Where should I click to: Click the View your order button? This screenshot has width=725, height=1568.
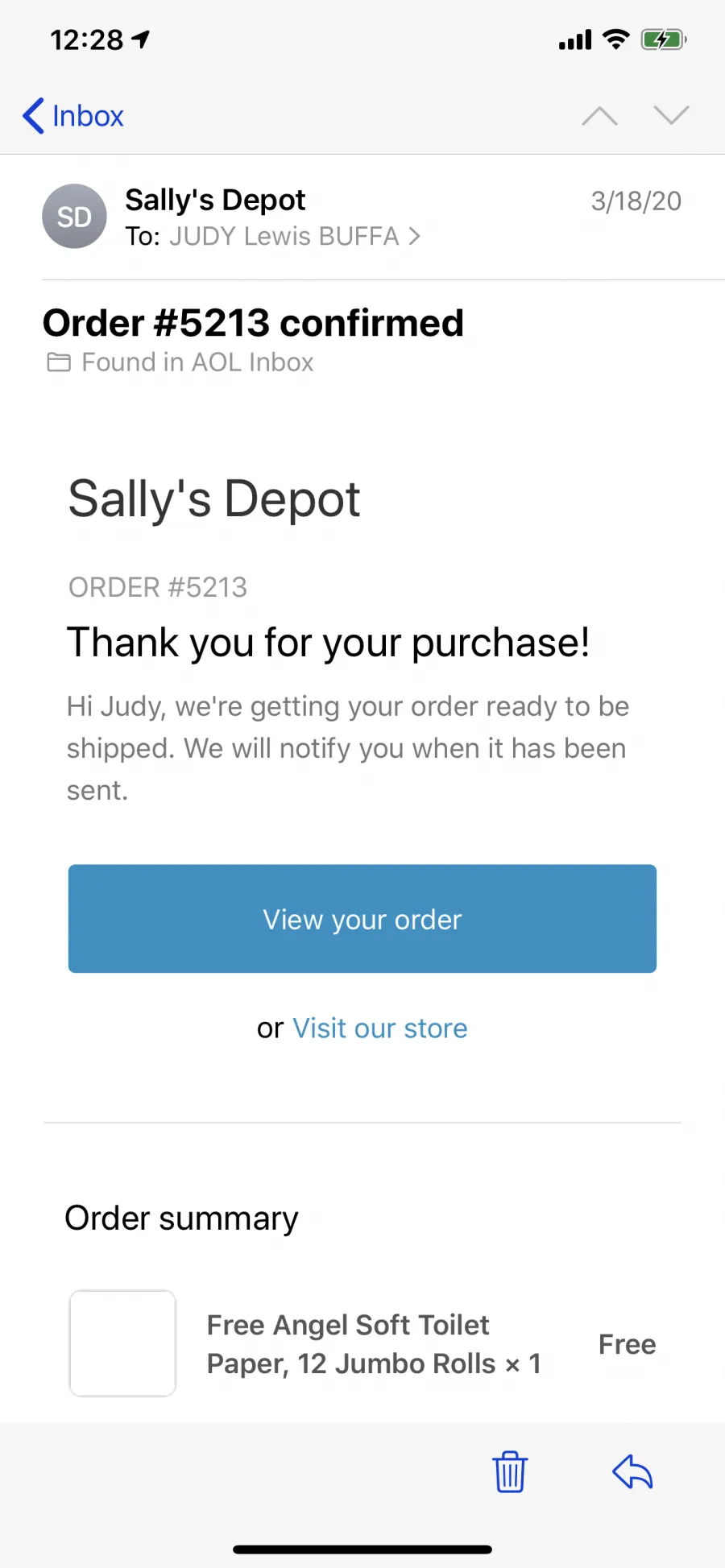pos(362,919)
